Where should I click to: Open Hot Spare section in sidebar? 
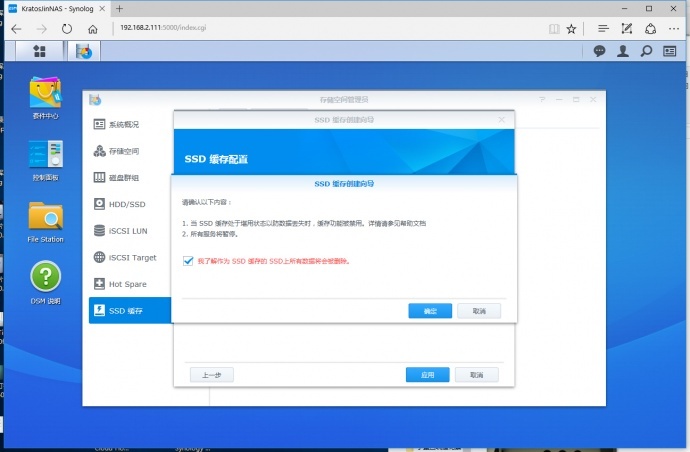[129, 284]
